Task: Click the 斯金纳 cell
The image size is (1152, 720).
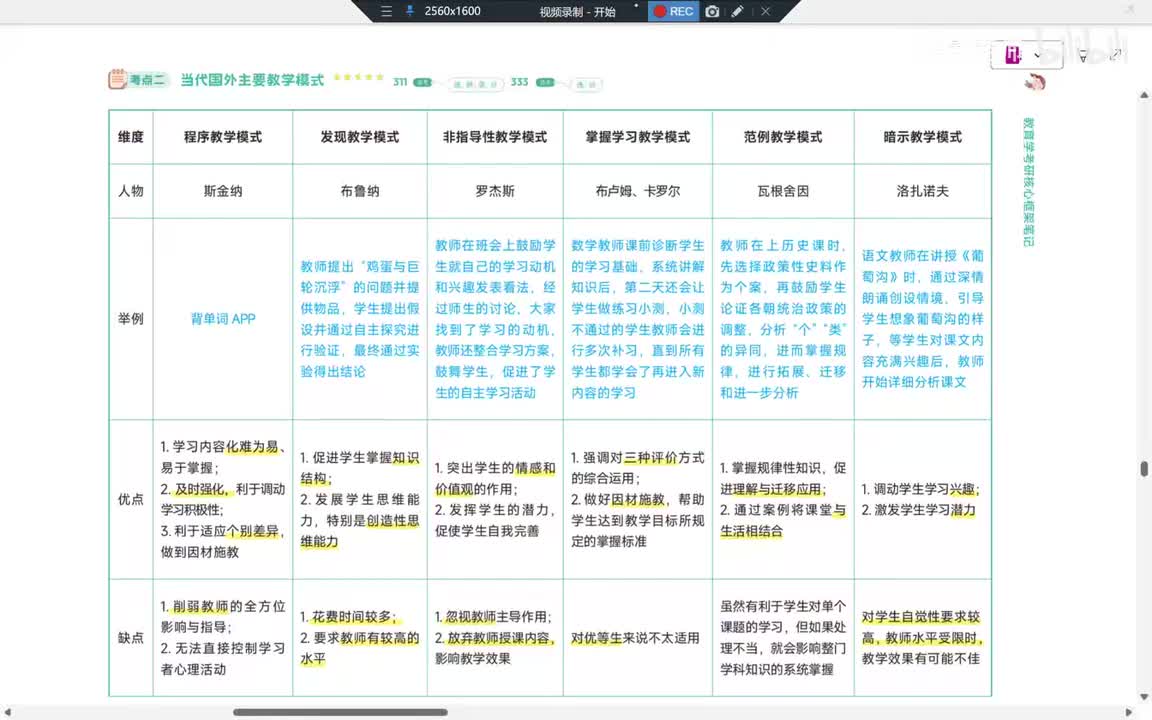Action: pos(223,191)
